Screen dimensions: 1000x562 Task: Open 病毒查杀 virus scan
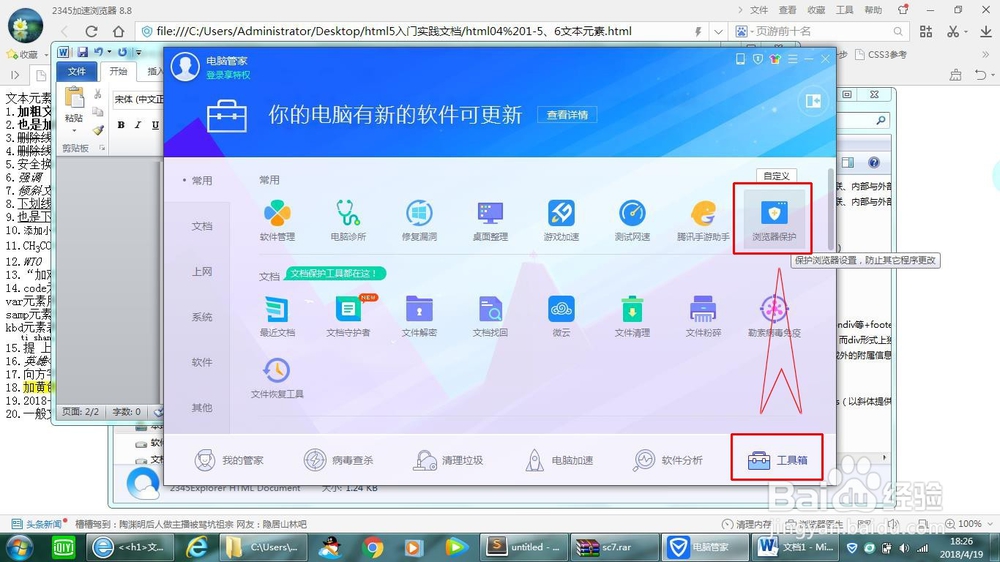pos(339,460)
